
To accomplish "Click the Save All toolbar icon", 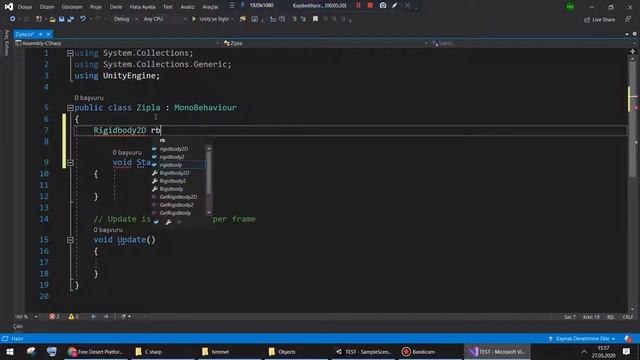I will 71,19.
